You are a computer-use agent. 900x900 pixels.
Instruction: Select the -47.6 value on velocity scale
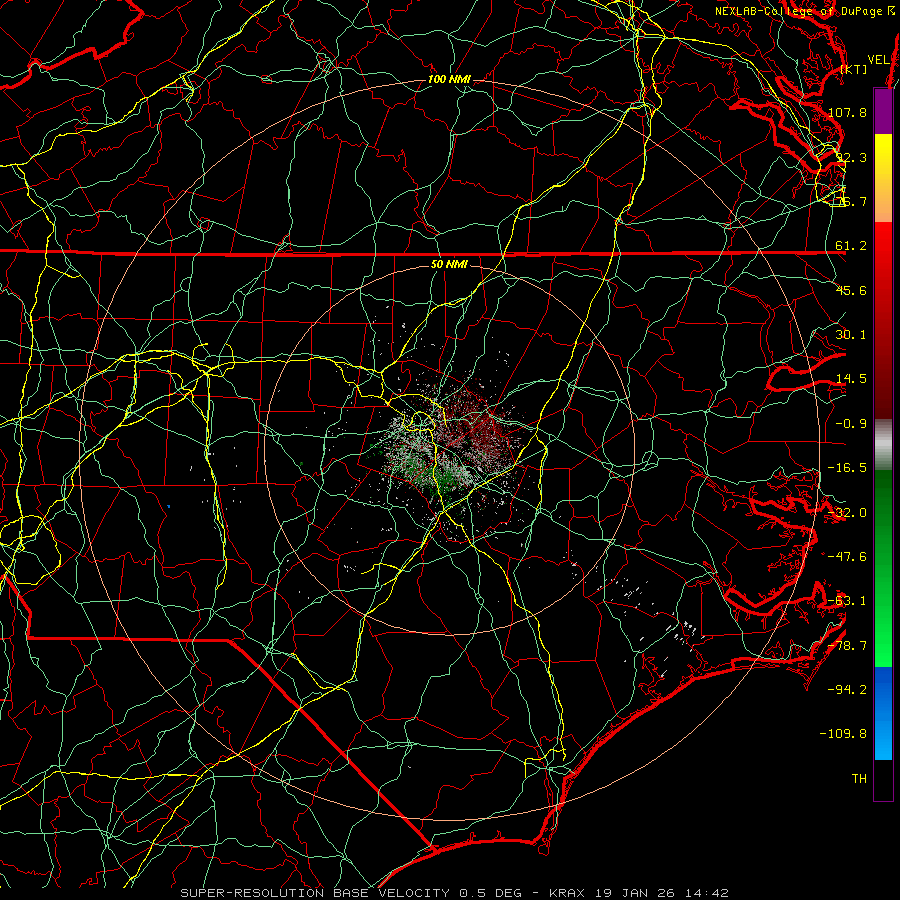[x=847, y=557]
